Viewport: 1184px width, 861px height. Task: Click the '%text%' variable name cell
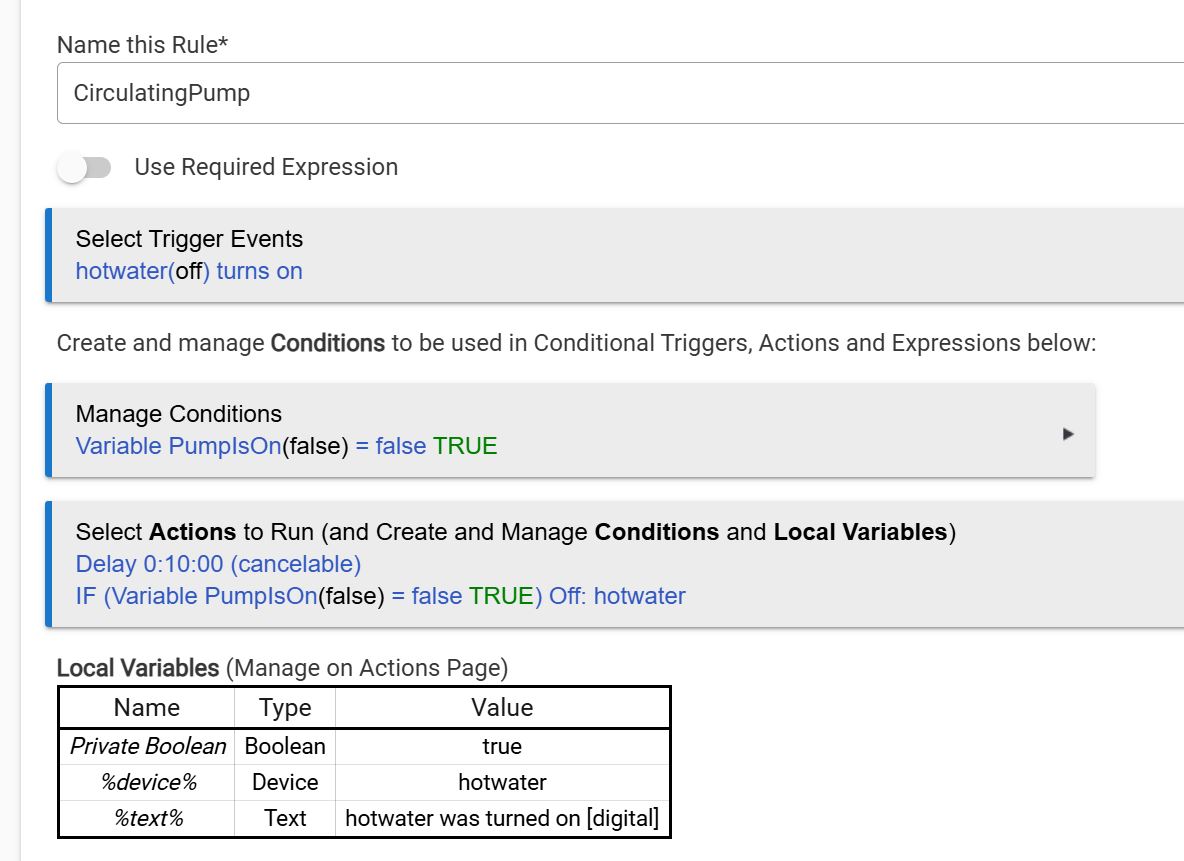tap(147, 819)
